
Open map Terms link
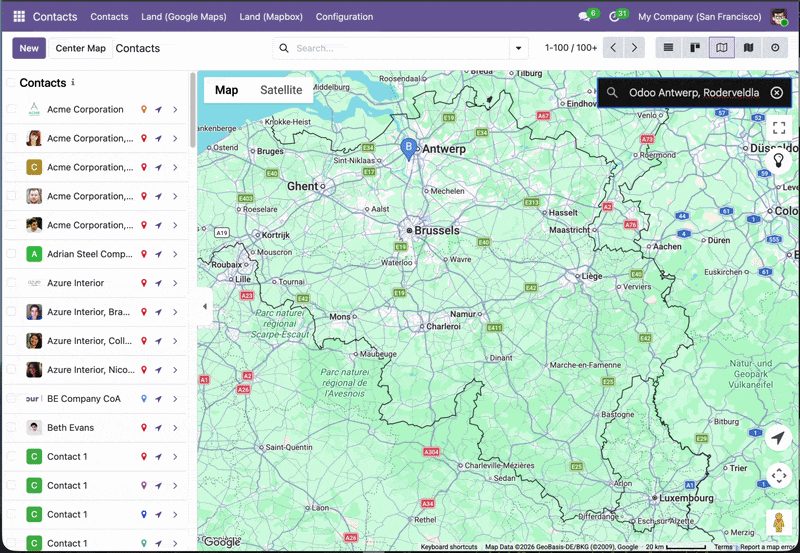723,547
